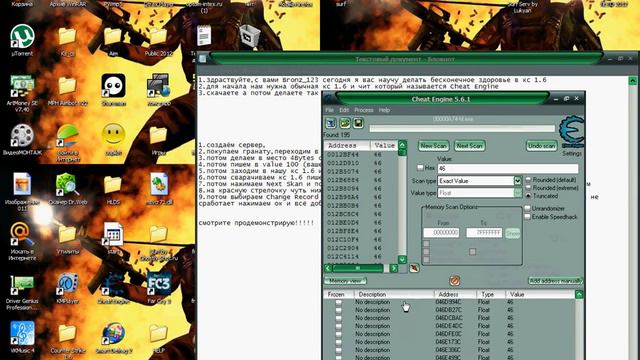Toggle the Hex checkbox

click(420, 168)
